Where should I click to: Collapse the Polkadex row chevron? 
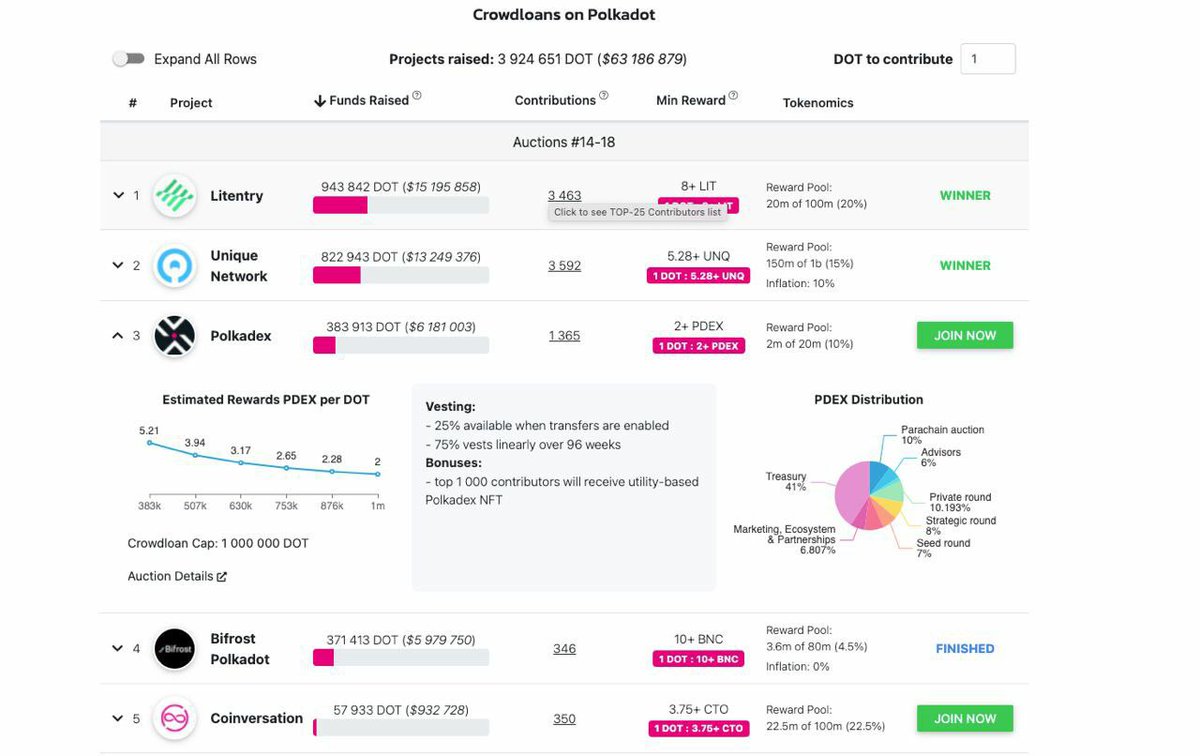pyautogui.click(x=118, y=336)
